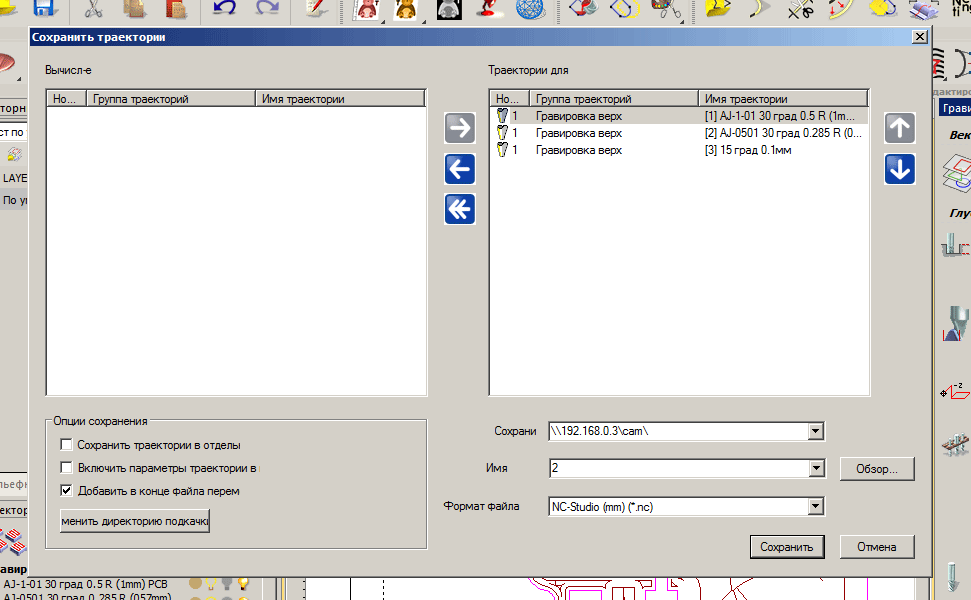971x600 pixels.
Task: Click the \\192.168.0.3\cam\ path field
Action: pos(679,431)
